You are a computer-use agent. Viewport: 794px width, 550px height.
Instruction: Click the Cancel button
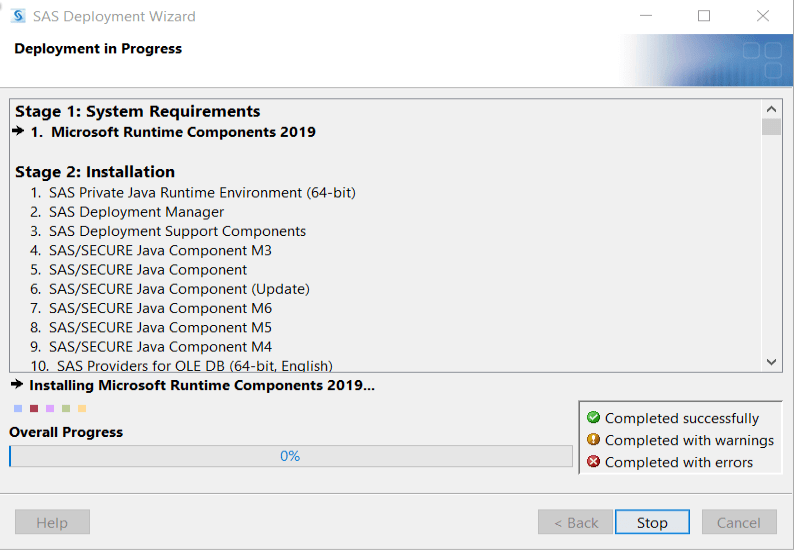pos(739,522)
